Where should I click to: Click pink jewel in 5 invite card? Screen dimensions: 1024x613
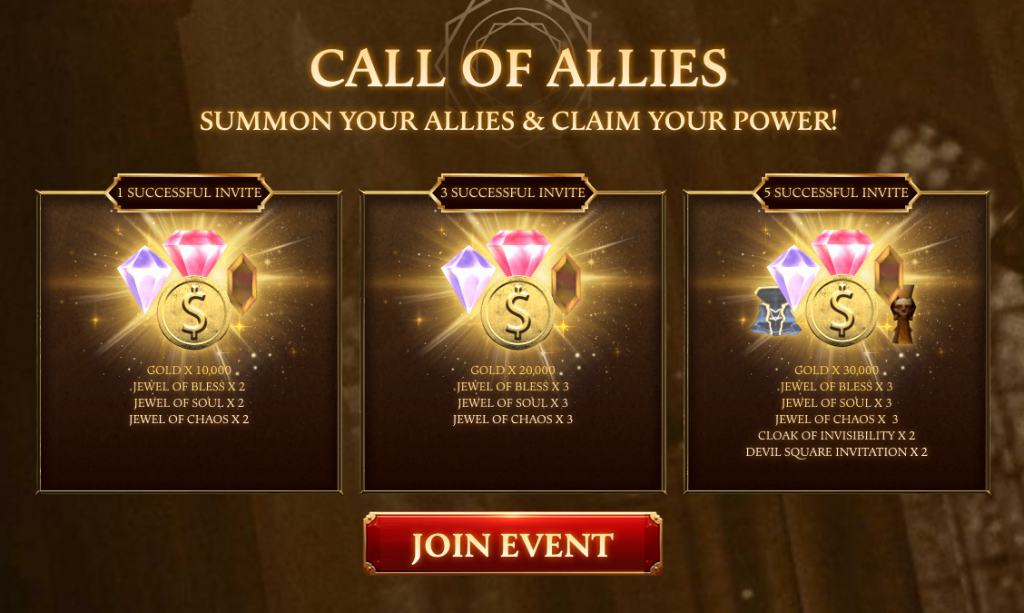[842, 251]
